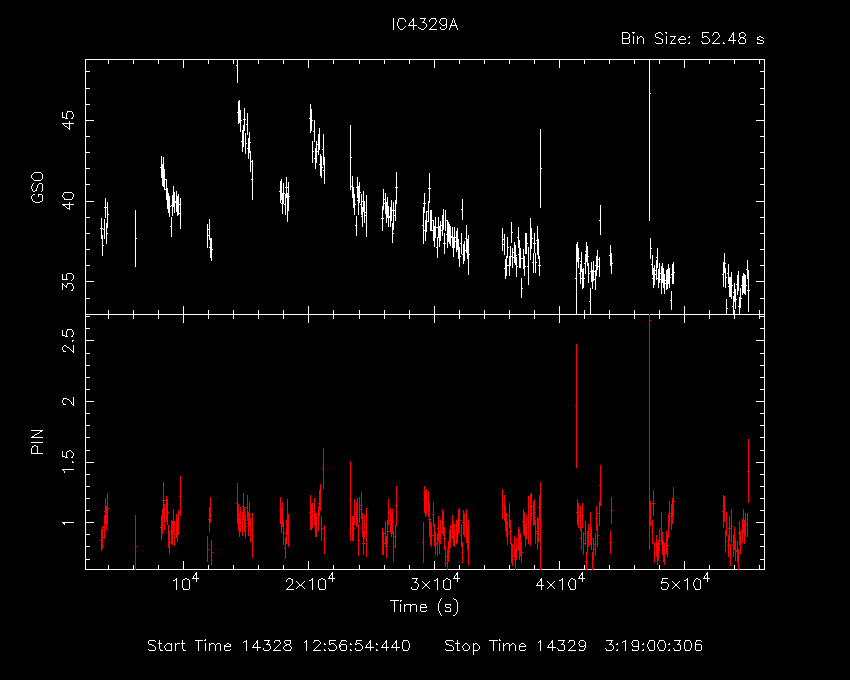This screenshot has width=850, height=680.
Task: Click the GSO tick label 35
Action: point(69,282)
